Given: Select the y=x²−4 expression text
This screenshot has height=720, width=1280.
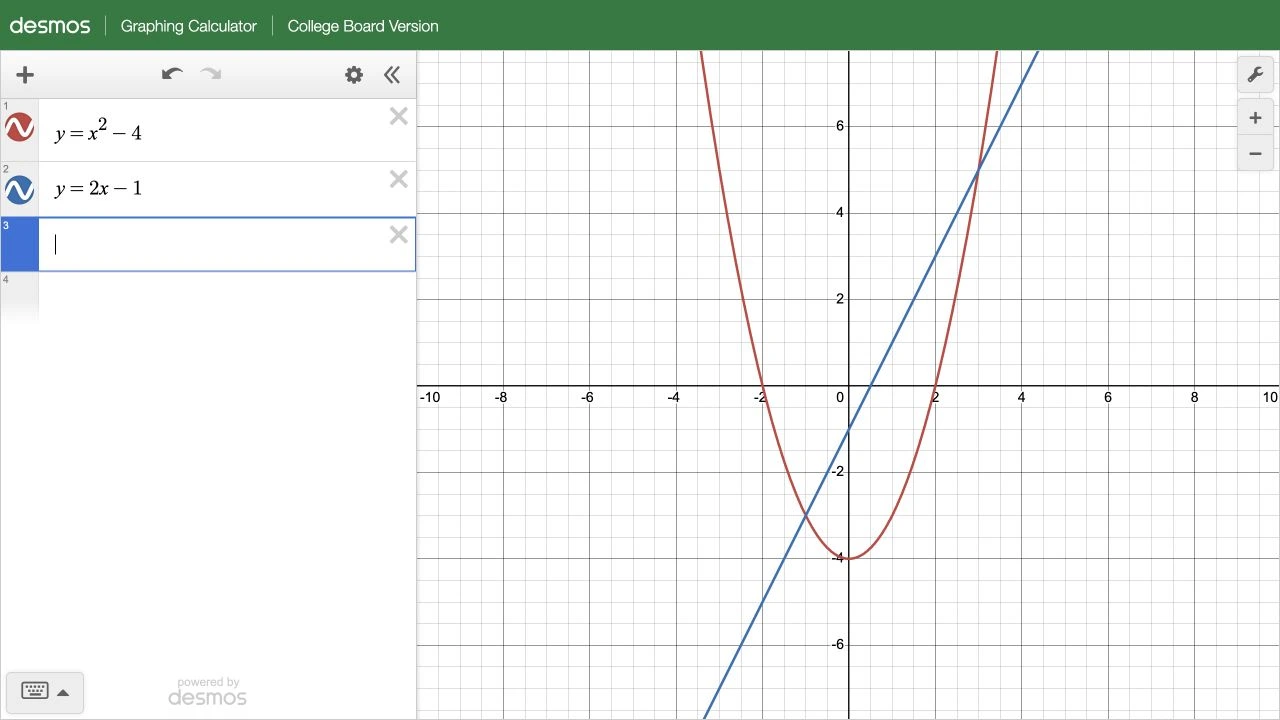Looking at the screenshot, I should (x=98, y=131).
